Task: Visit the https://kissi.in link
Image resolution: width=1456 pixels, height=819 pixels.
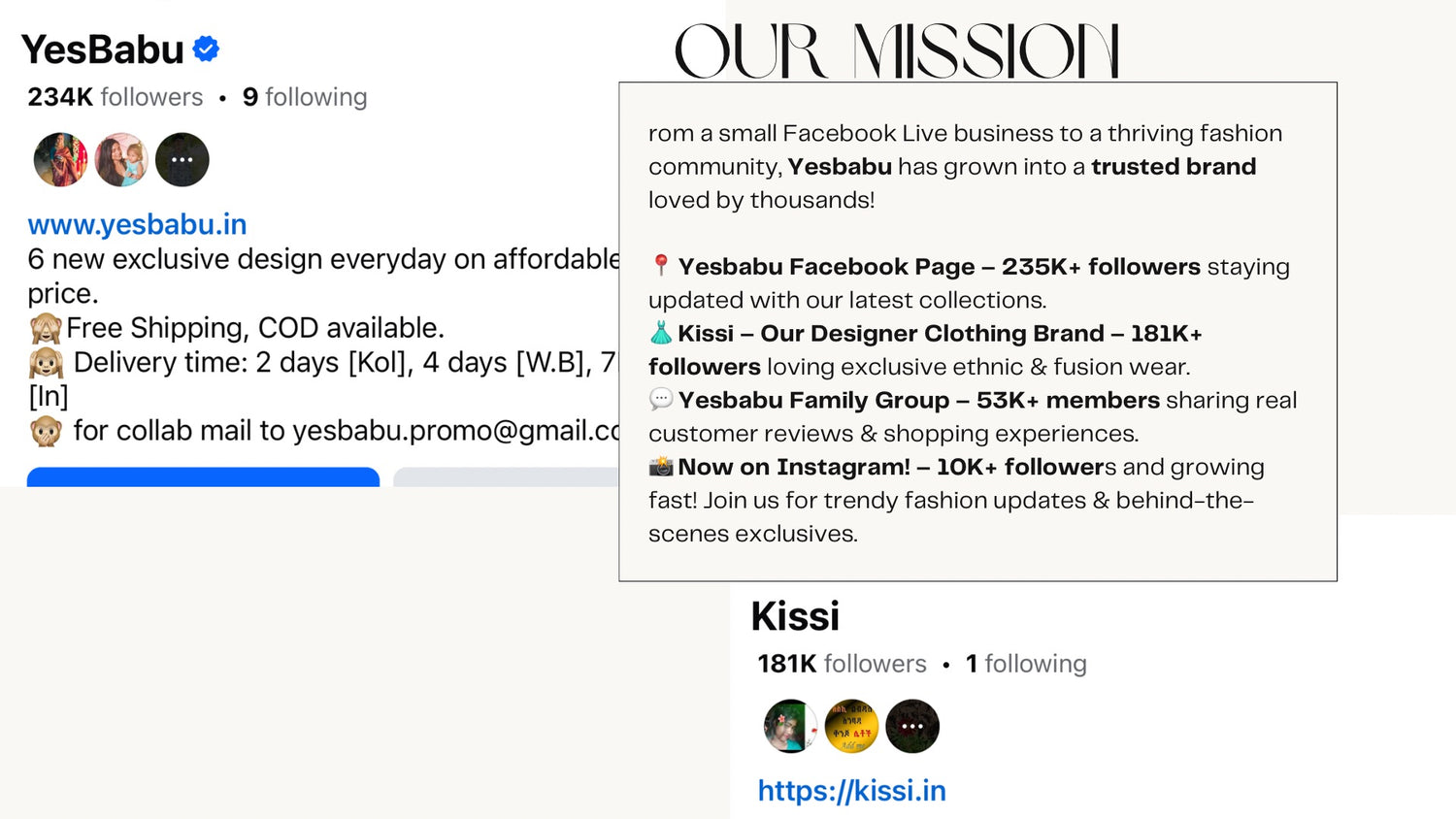Action: [x=851, y=791]
